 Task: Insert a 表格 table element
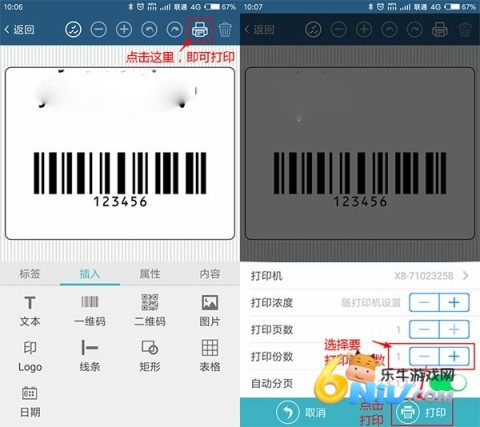(210, 356)
